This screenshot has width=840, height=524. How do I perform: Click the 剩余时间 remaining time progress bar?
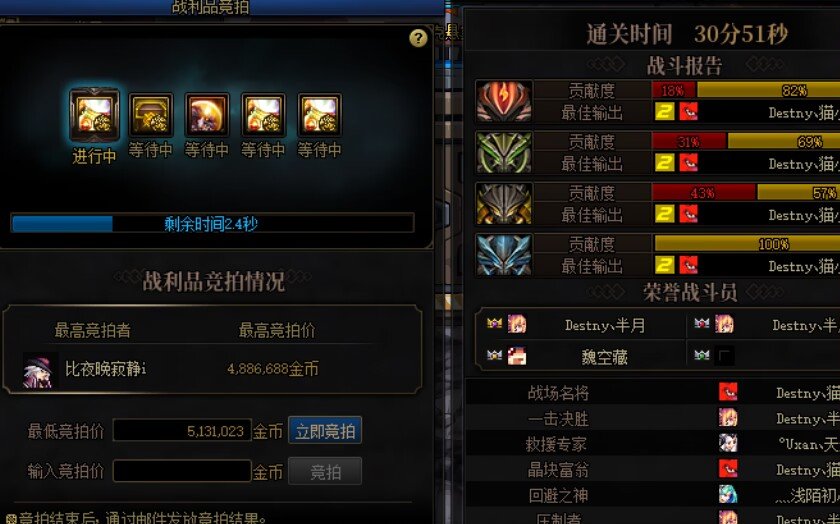(212, 223)
